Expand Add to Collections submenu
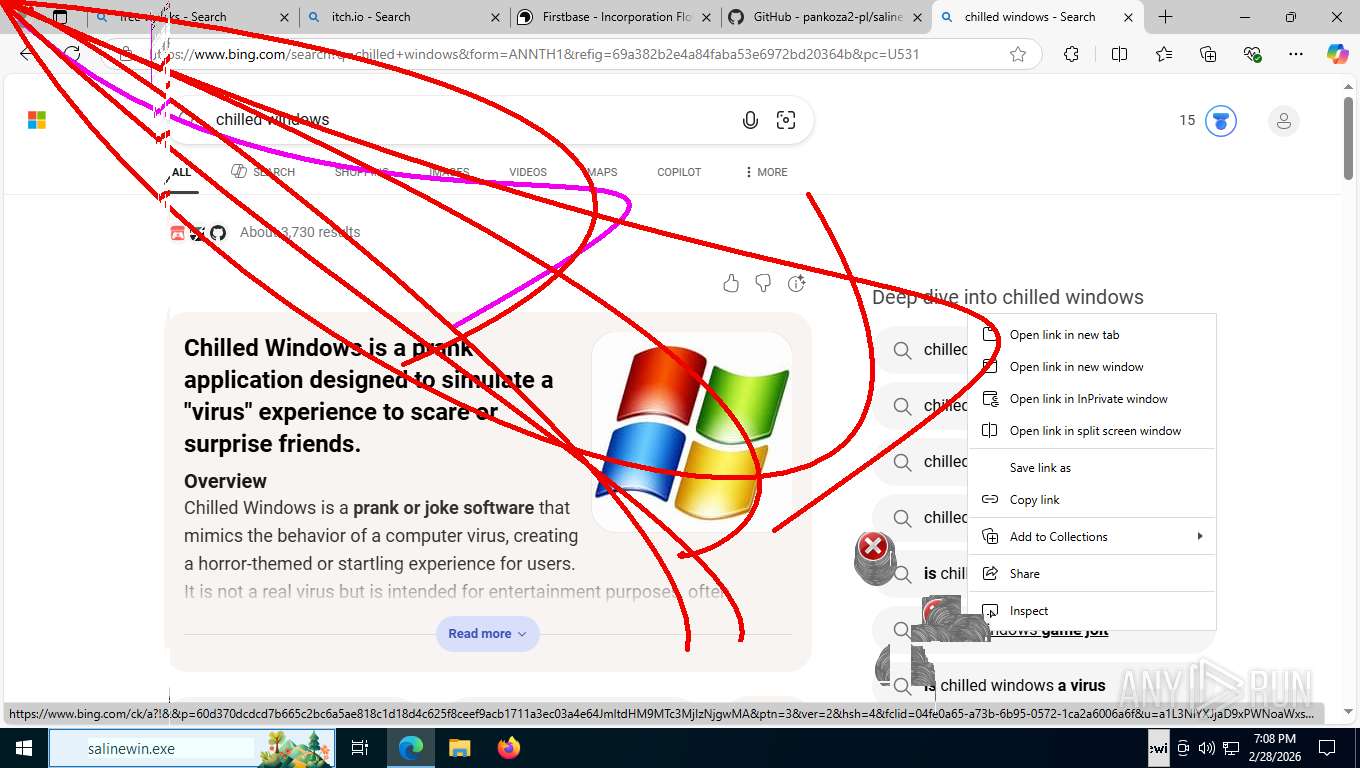 1092,537
